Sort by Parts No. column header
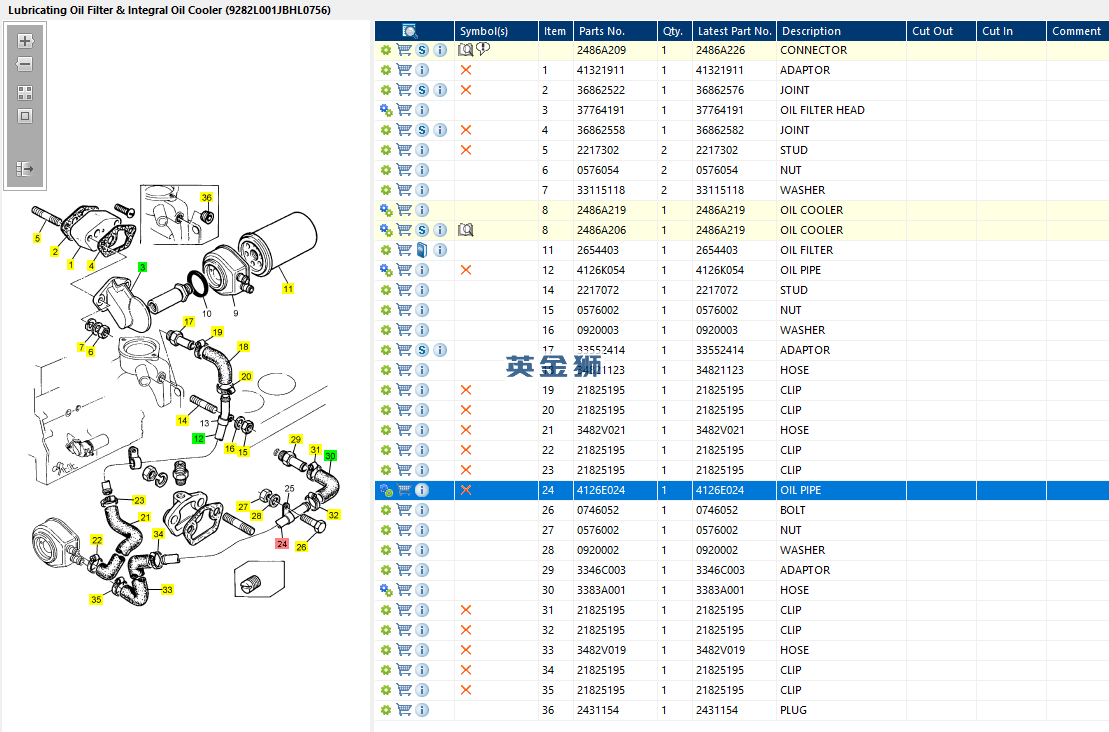The height and width of the screenshot is (732, 1109). pyautogui.click(x=615, y=31)
